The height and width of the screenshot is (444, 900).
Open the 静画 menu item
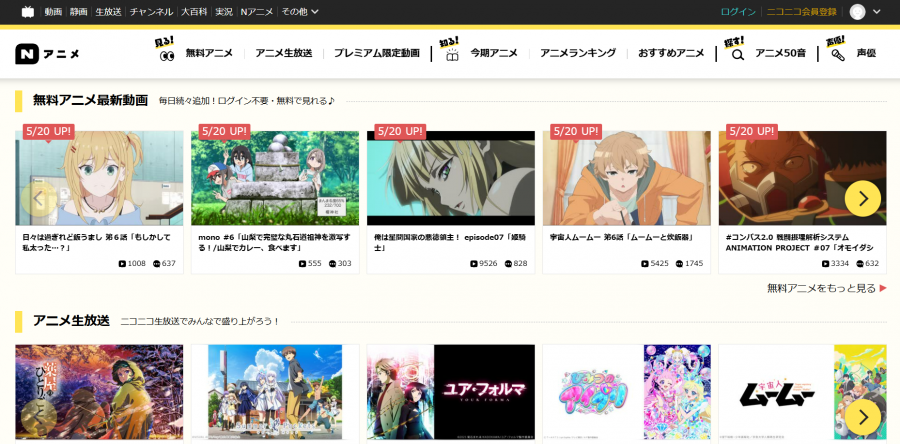coord(79,11)
